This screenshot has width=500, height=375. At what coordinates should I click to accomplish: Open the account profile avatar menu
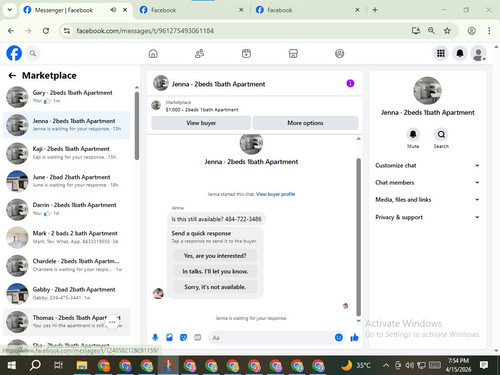coord(478,53)
